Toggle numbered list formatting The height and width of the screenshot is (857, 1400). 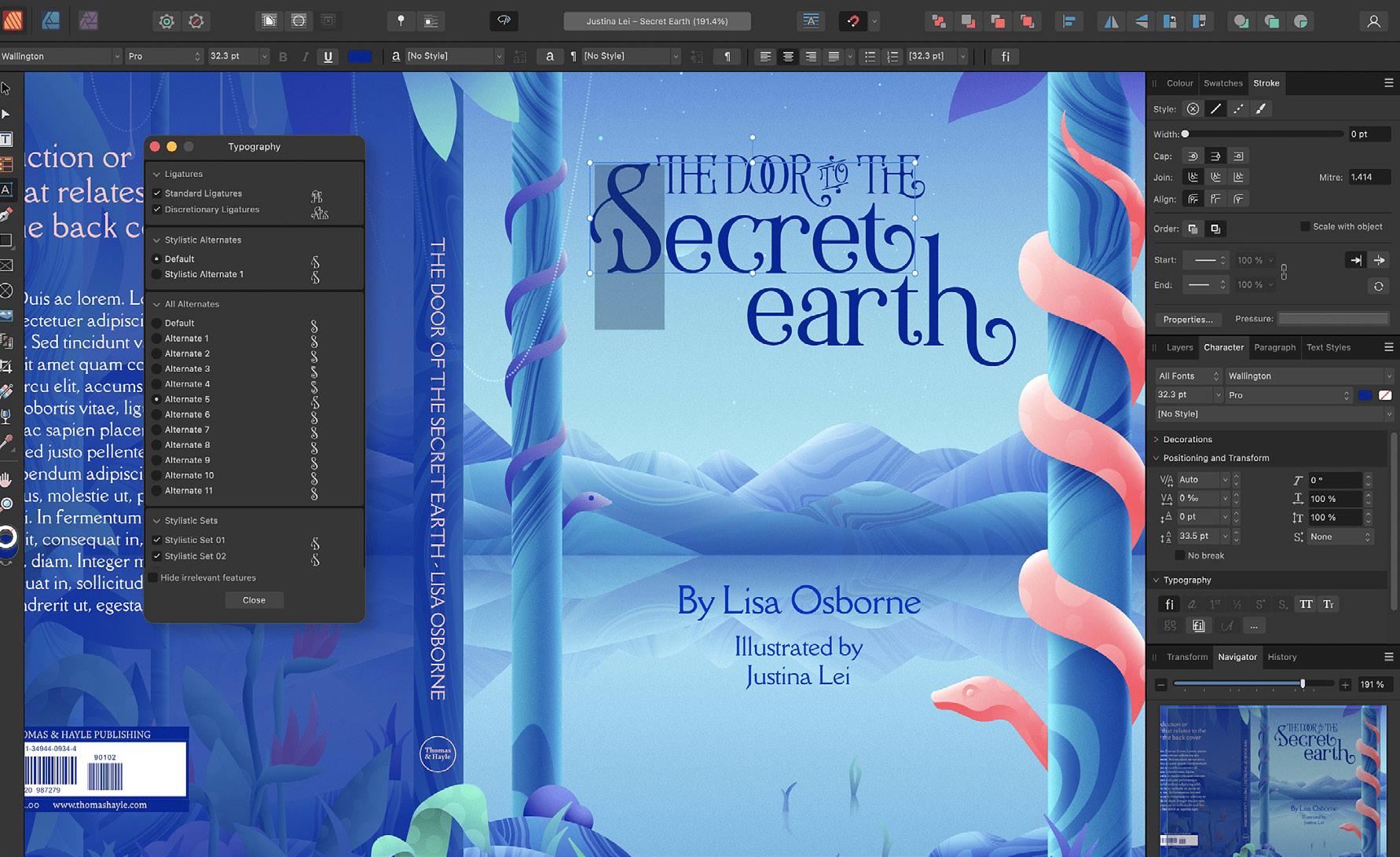tap(892, 57)
